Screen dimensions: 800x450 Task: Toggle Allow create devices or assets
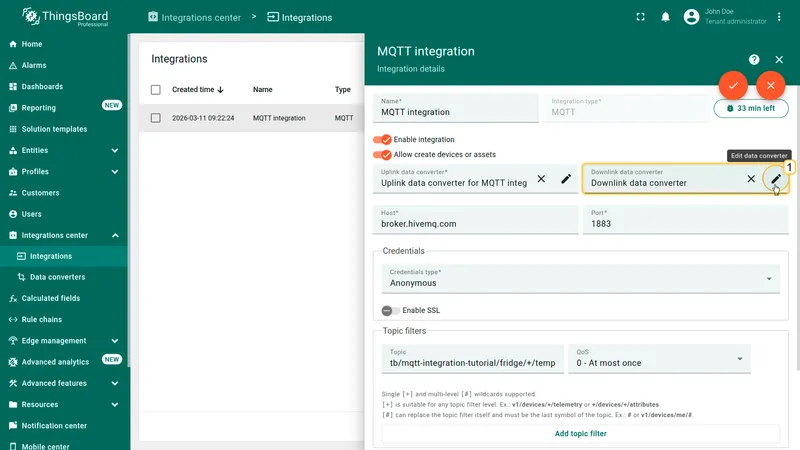[x=382, y=155]
